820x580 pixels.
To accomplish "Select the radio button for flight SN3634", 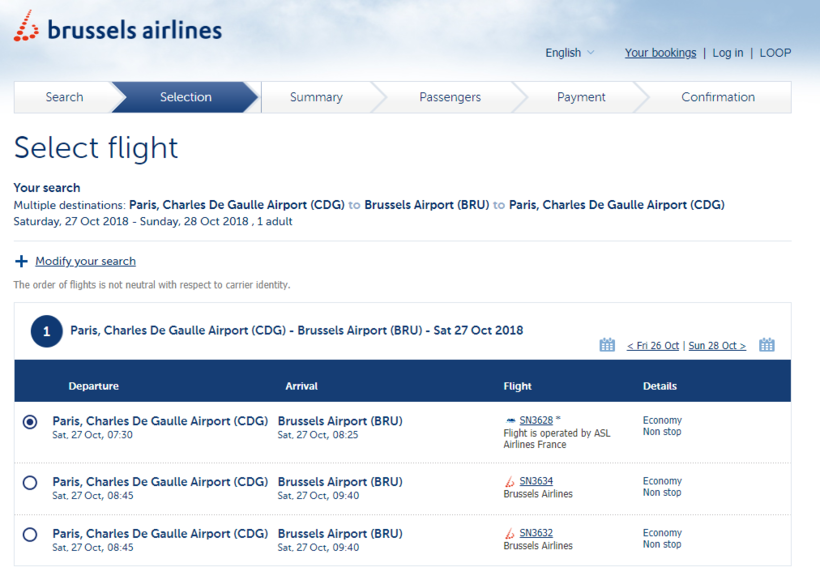I will (30, 483).
